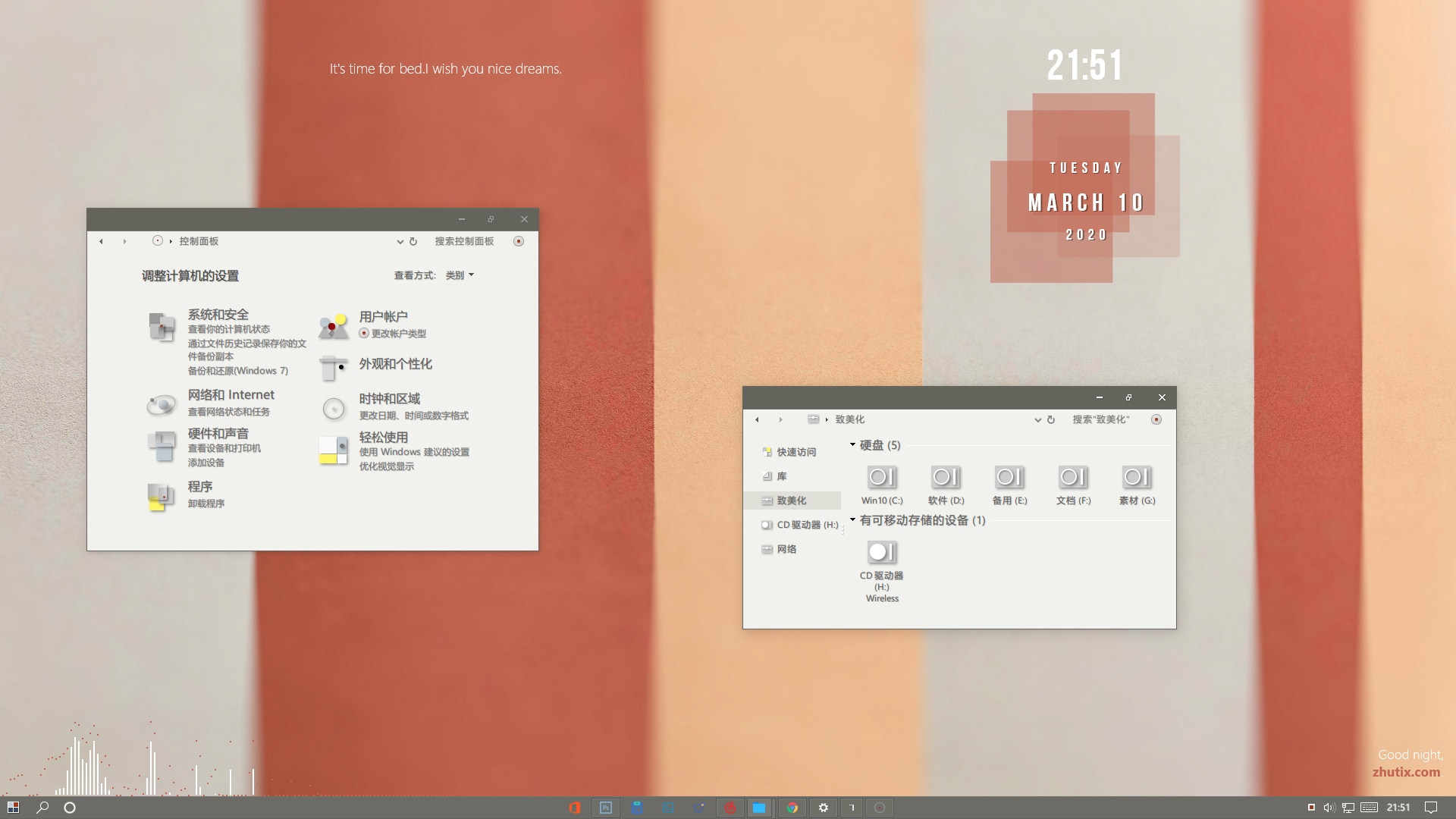The height and width of the screenshot is (819, 1456).
Task: Collapse 有可移动存储的设备 group
Action: point(852,520)
